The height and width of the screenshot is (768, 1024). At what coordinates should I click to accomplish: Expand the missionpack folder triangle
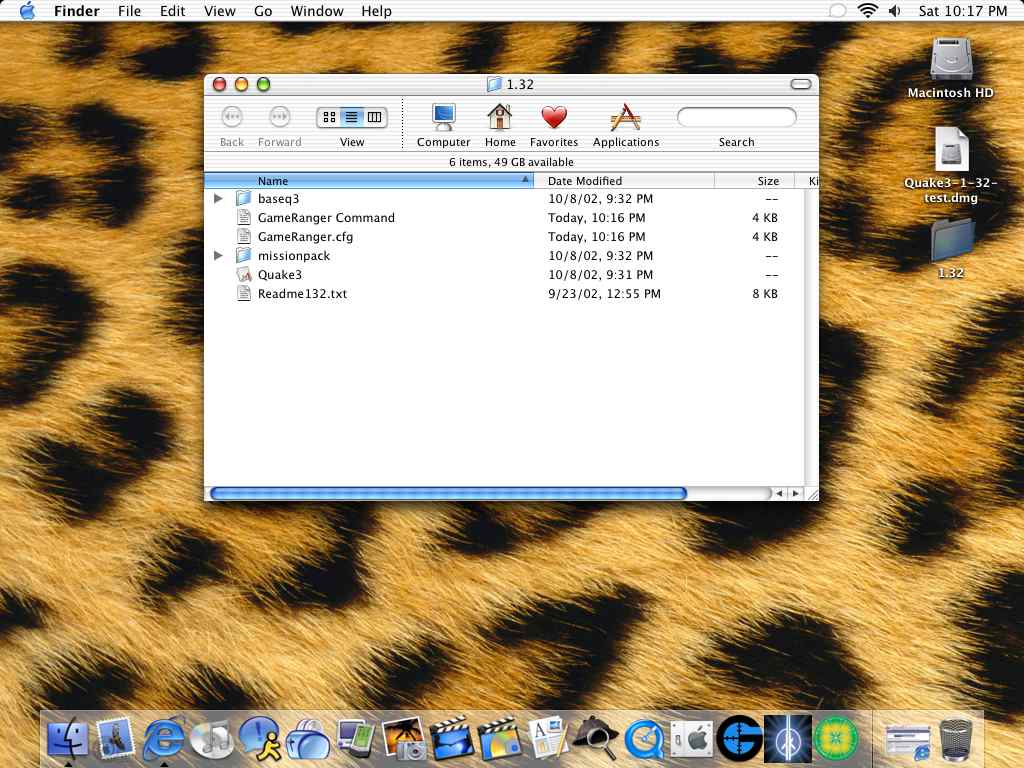pos(218,255)
